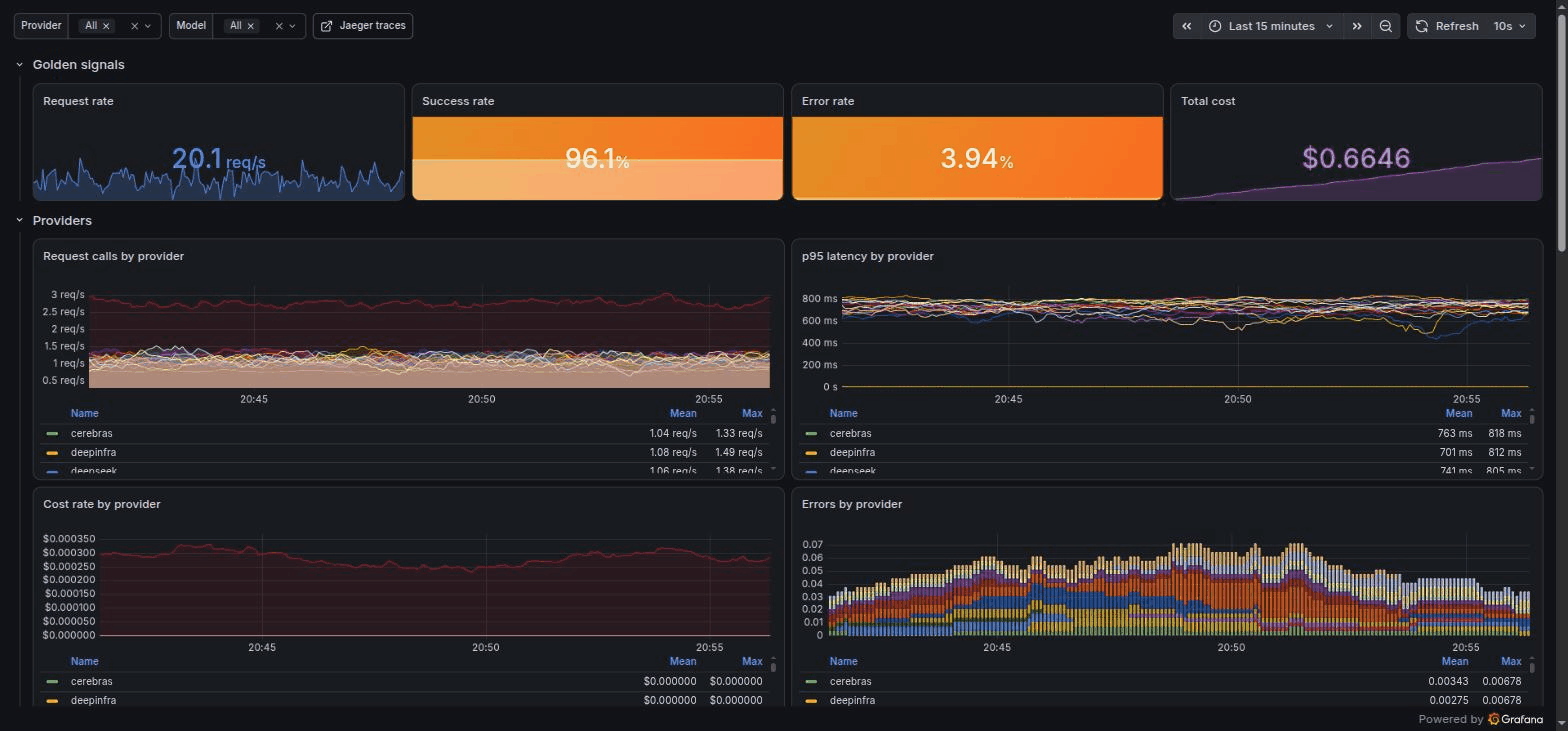Remove the All chip from Model filter
Image resolution: width=1568 pixels, height=731 pixels.
pos(251,26)
